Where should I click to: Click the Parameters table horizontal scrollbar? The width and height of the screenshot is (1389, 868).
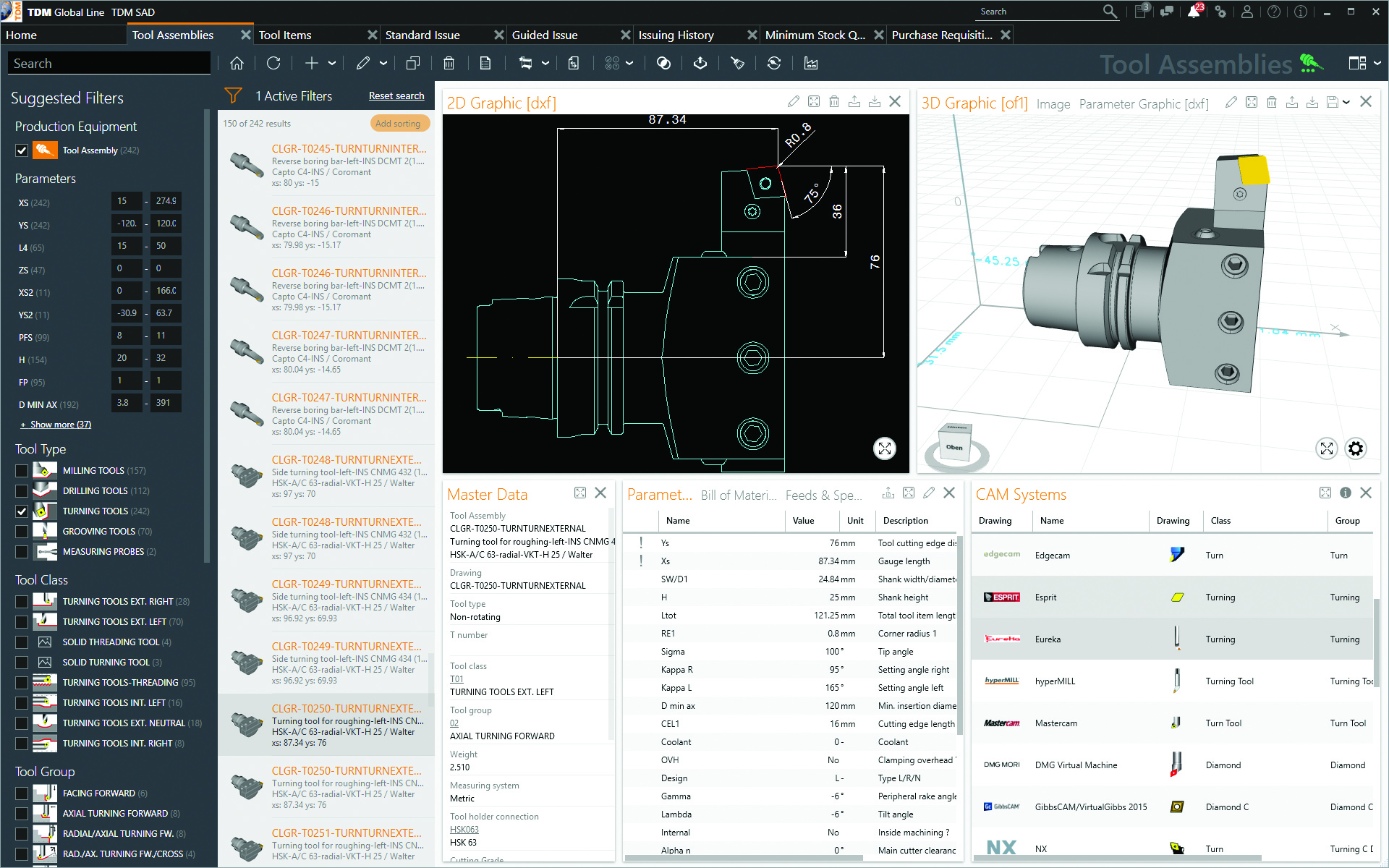point(744,858)
